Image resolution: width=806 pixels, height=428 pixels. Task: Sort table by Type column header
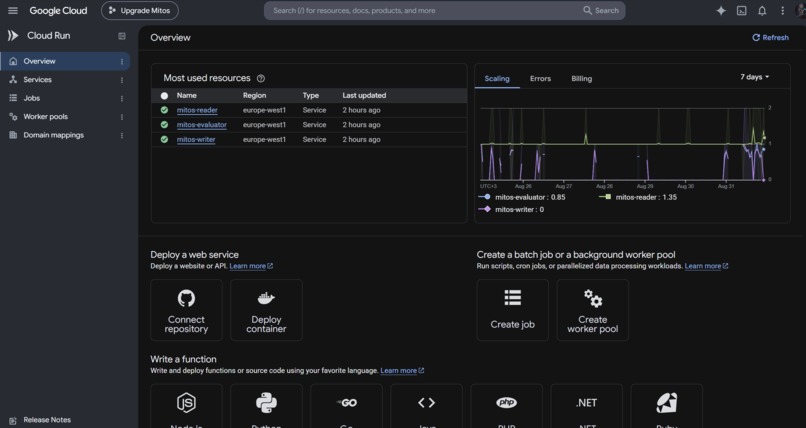(310, 96)
